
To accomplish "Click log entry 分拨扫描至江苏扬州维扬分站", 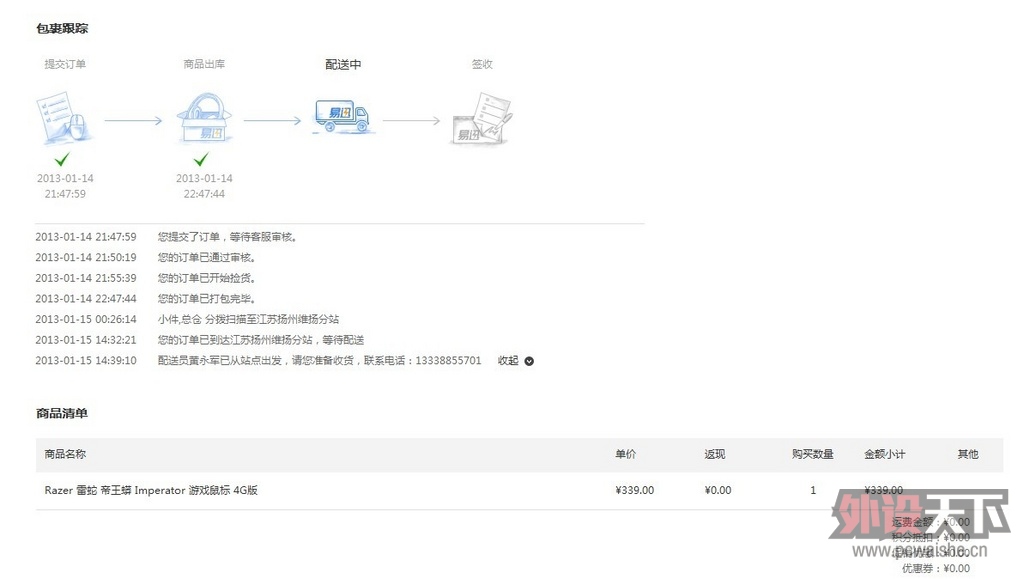I will 248,319.
